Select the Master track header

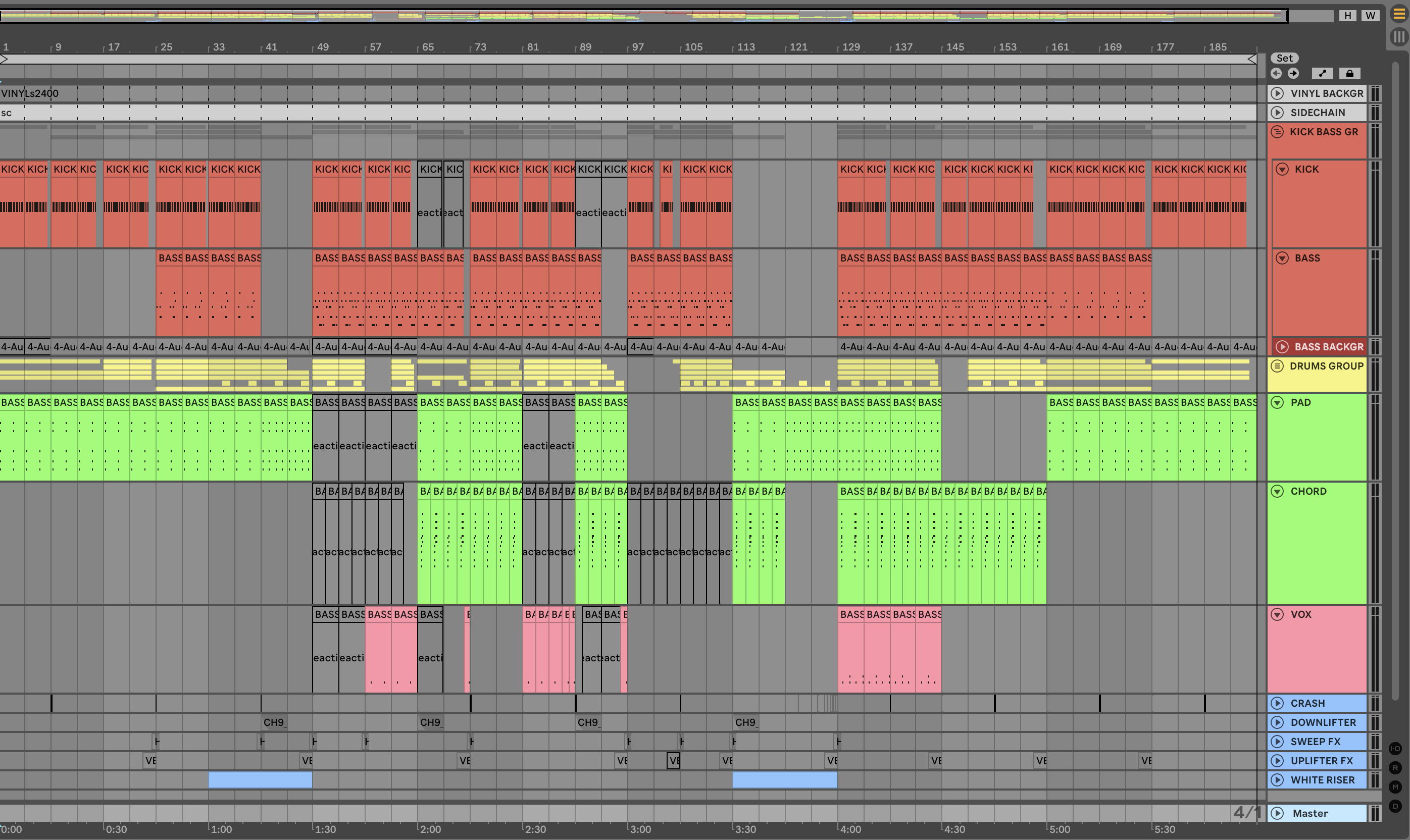(1310, 813)
